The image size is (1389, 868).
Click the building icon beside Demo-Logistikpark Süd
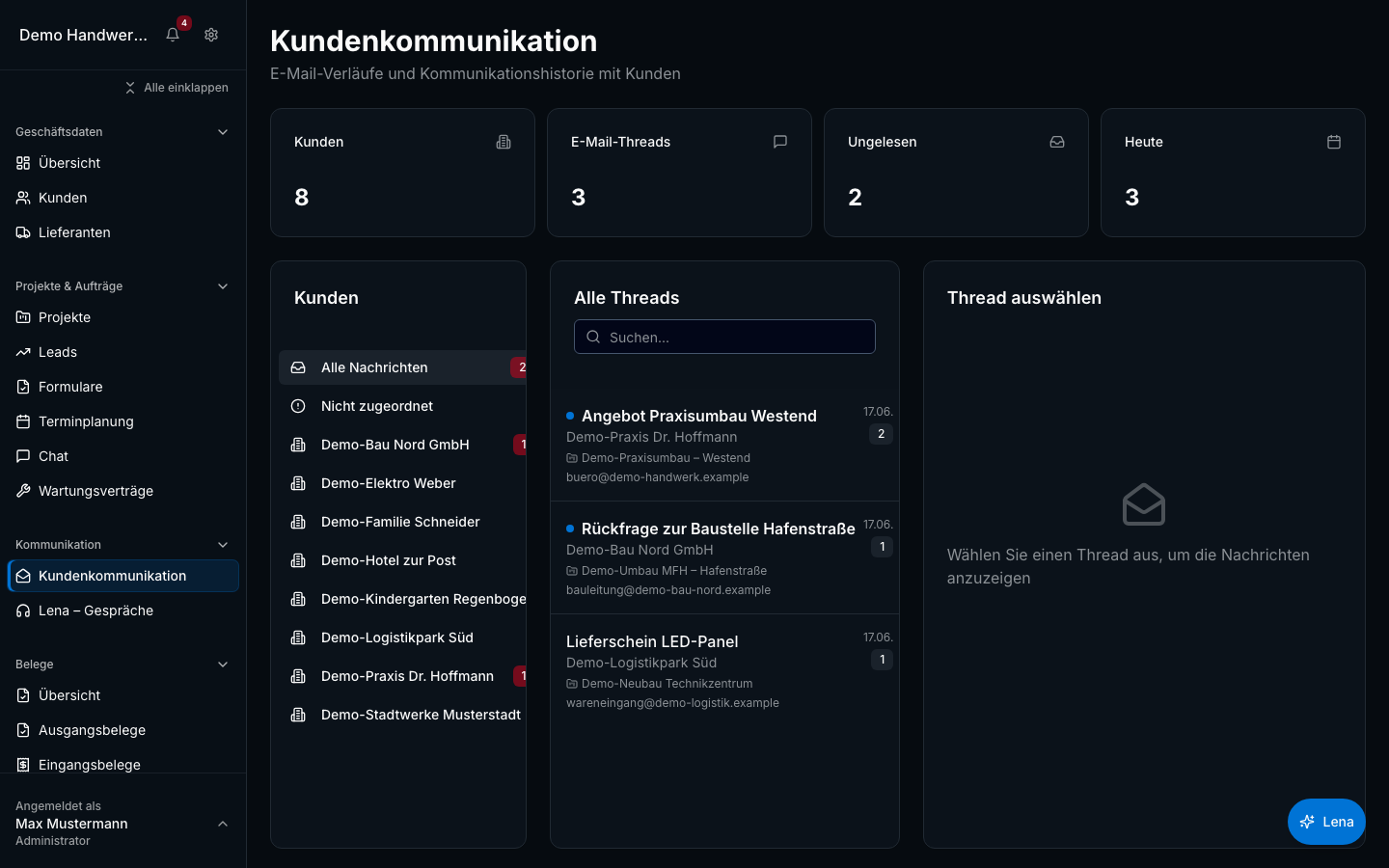[x=298, y=637]
